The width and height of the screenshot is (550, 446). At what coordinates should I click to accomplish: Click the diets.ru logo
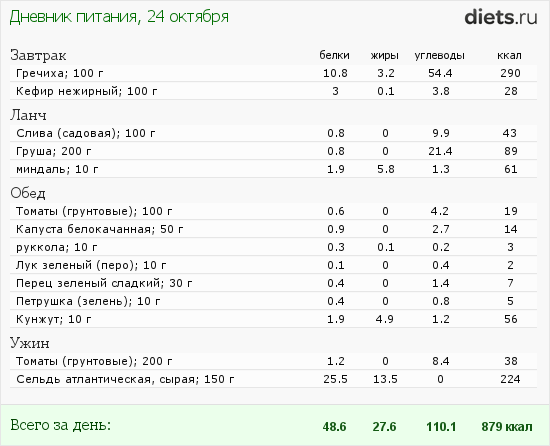coord(501,17)
